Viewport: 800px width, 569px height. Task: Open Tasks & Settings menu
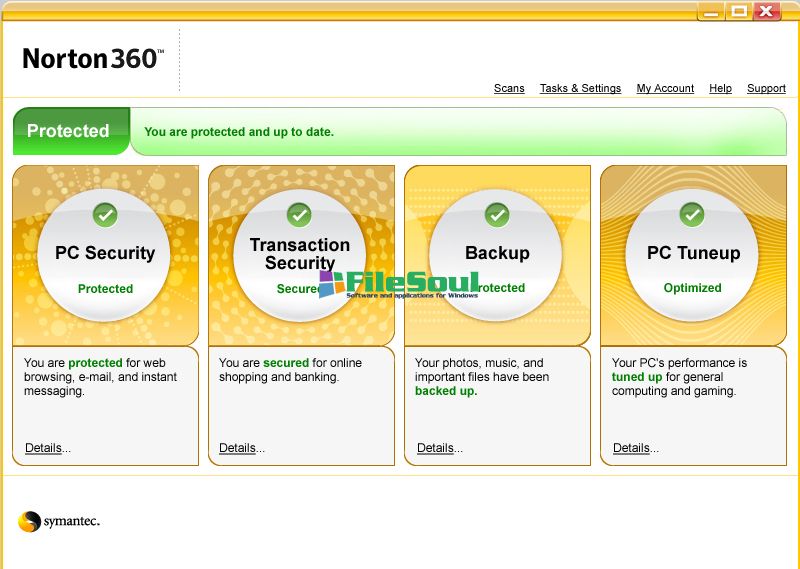[580, 89]
